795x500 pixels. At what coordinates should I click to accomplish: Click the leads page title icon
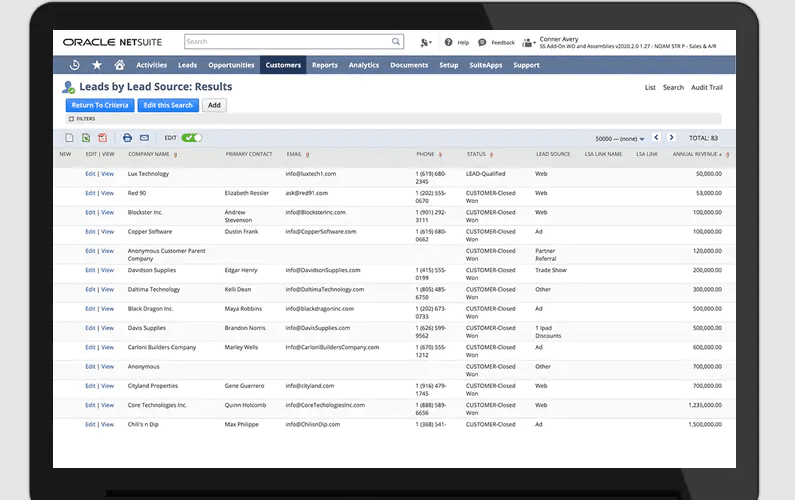[x=68, y=87]
